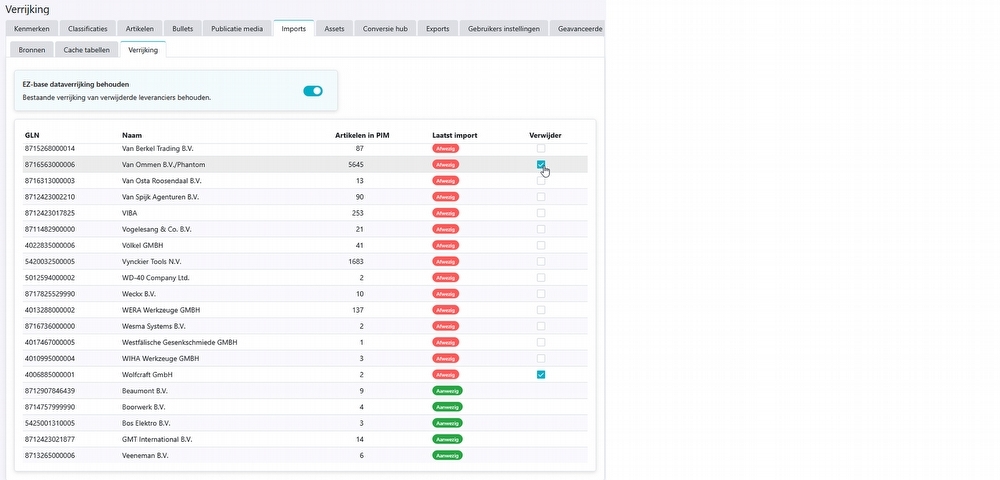Switch to the Classificaties tab

click(87, 29)
